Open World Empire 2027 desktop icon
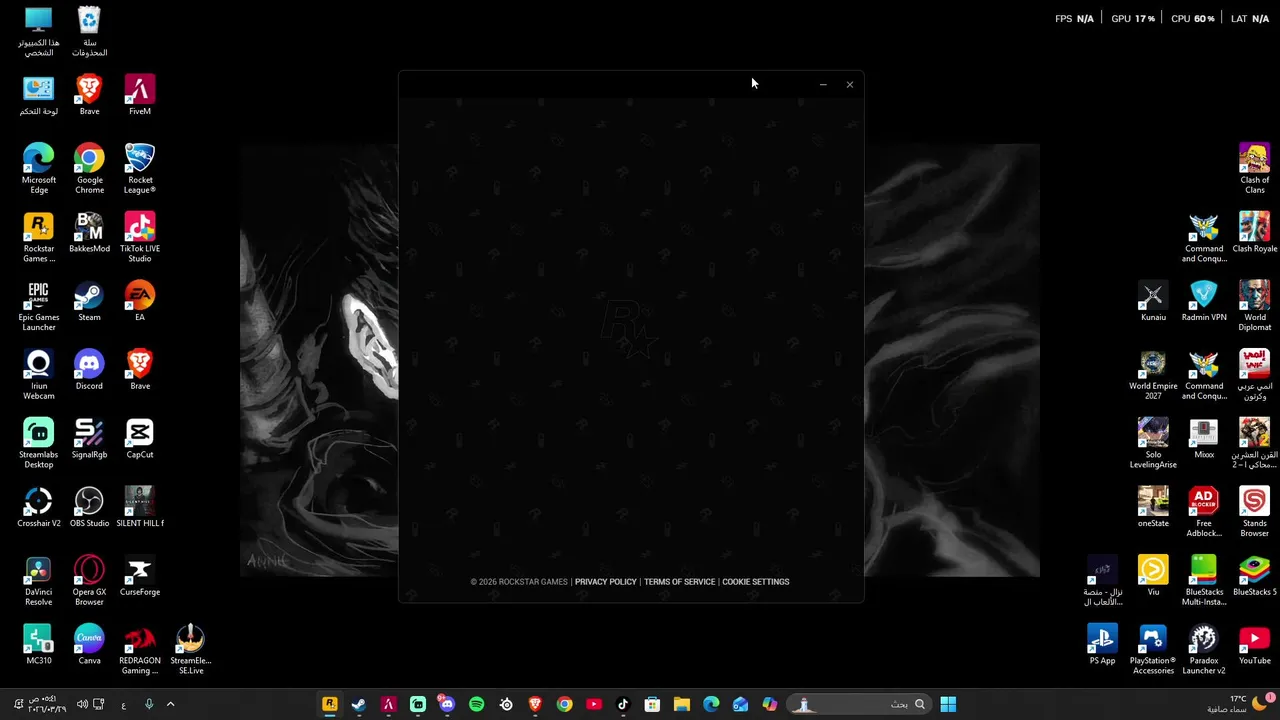 [1153, 375]
